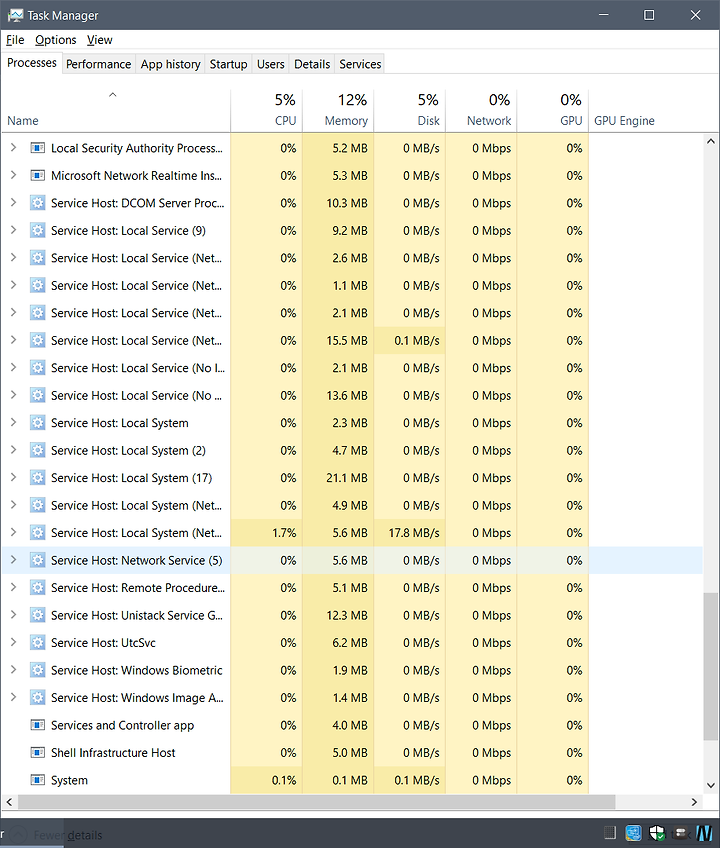
Task: Click the gear icon of Service Host: Windows Biometric
Action: click(37, 670)
